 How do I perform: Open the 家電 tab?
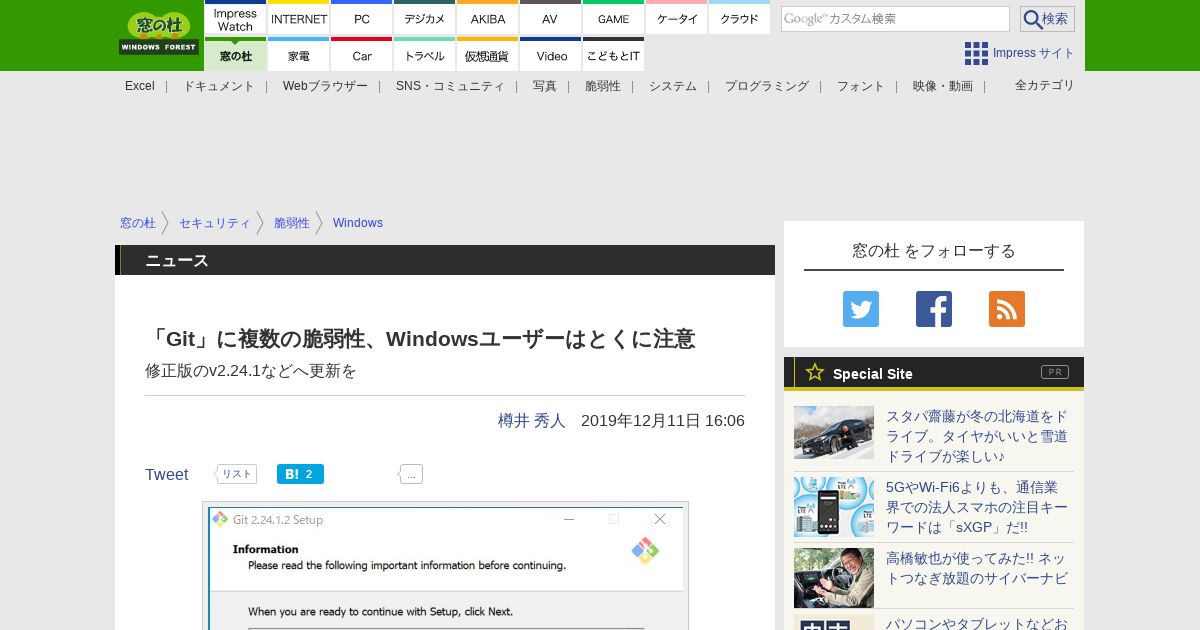[x=299, y=55]
